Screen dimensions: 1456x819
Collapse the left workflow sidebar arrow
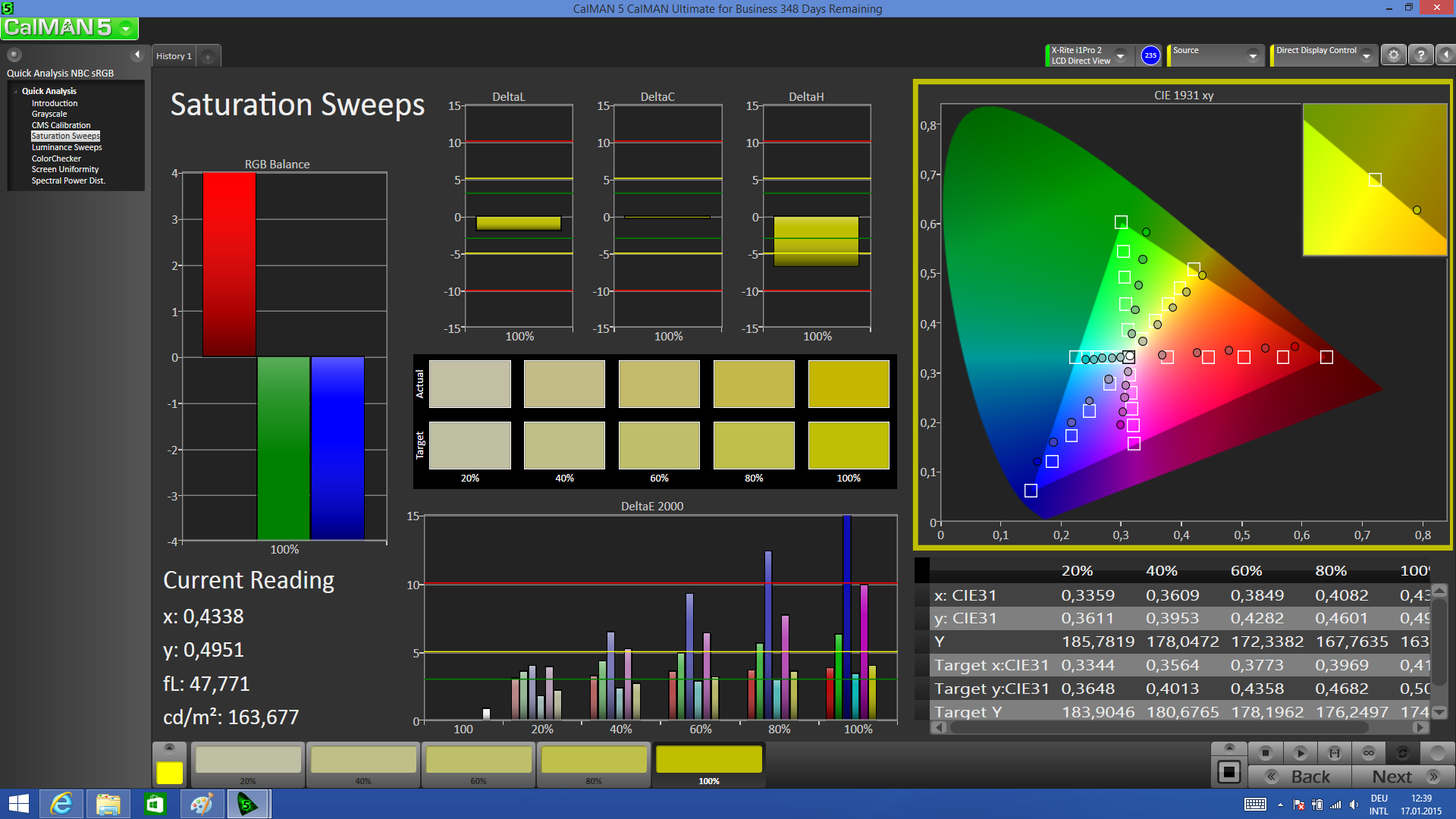point(137,55)
